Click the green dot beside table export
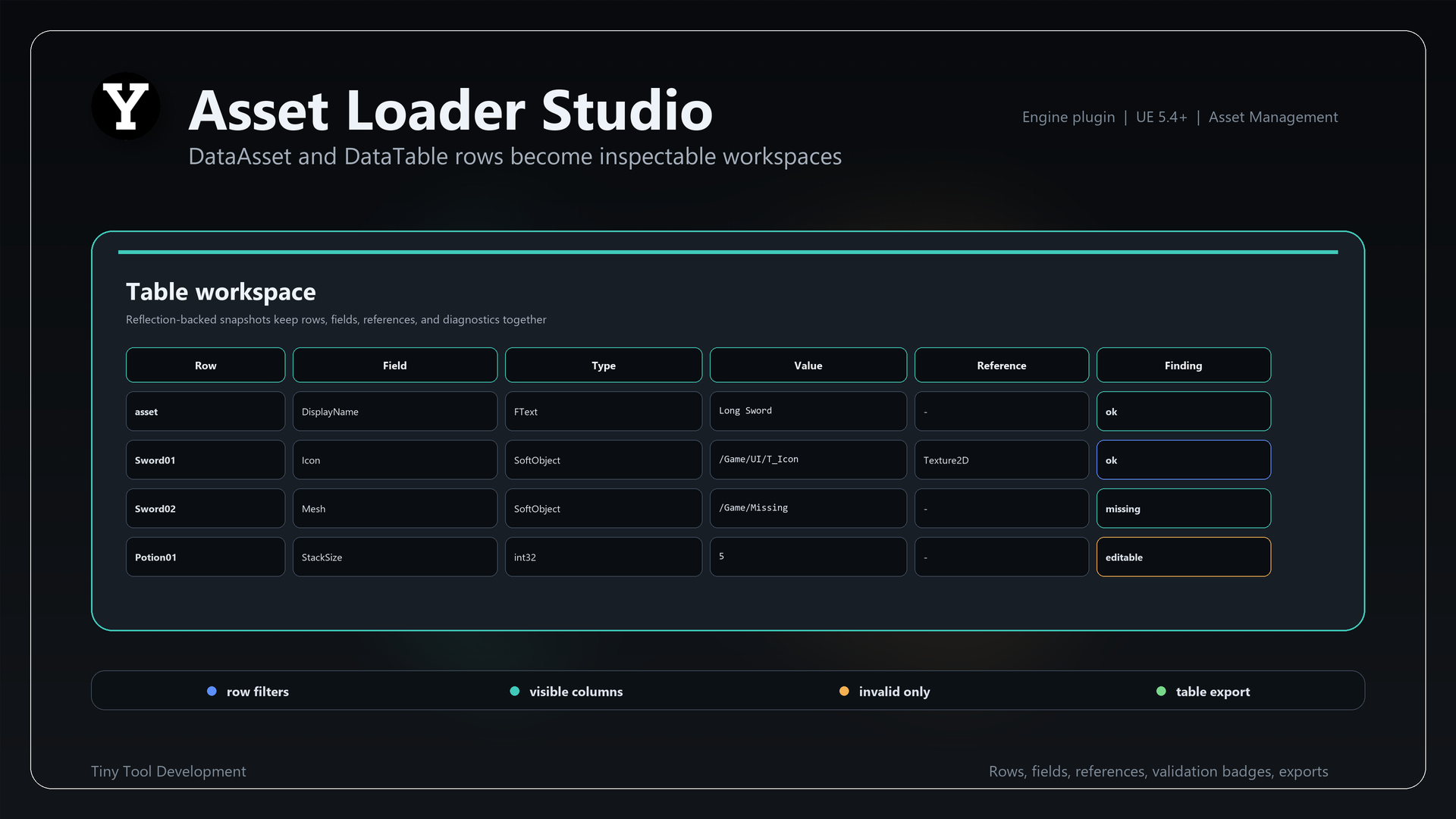The height and width of the screenshot is (819, 1456). [x=1161, y=691]
